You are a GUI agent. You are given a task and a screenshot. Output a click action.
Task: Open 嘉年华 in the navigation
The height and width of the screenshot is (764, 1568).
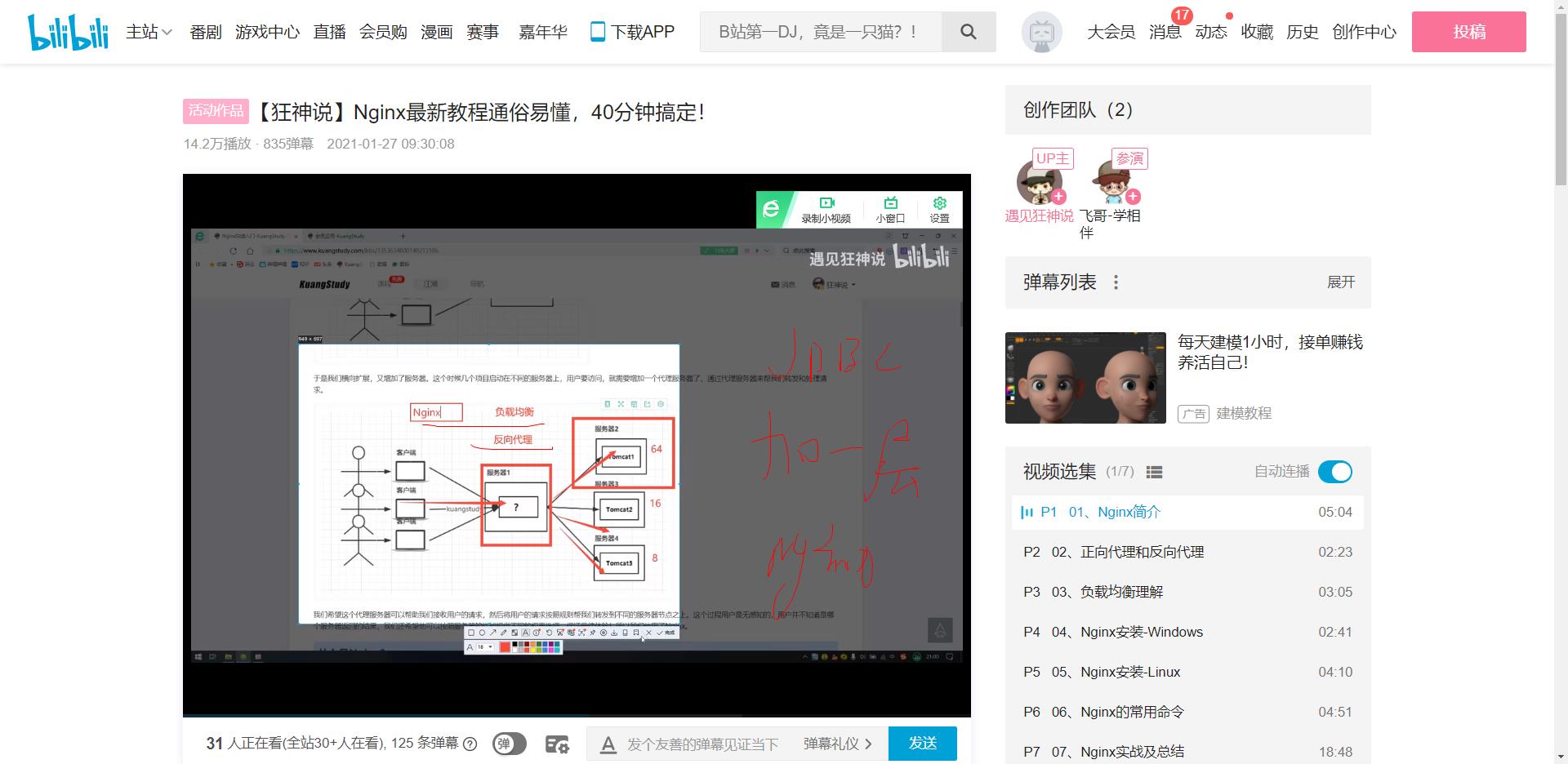(543, 32)
